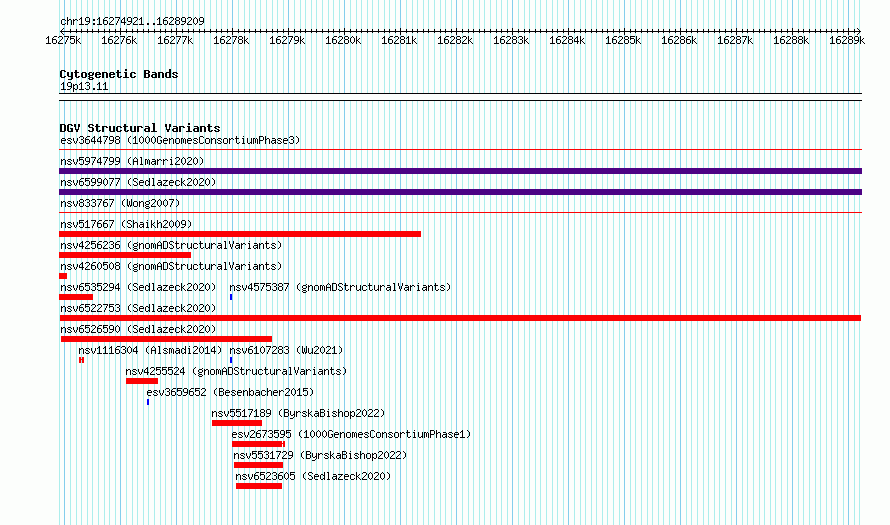Click the thin red line under esv3644798
Screen dimensions: 890x525
pyautogui.click(x=460, y=150)
